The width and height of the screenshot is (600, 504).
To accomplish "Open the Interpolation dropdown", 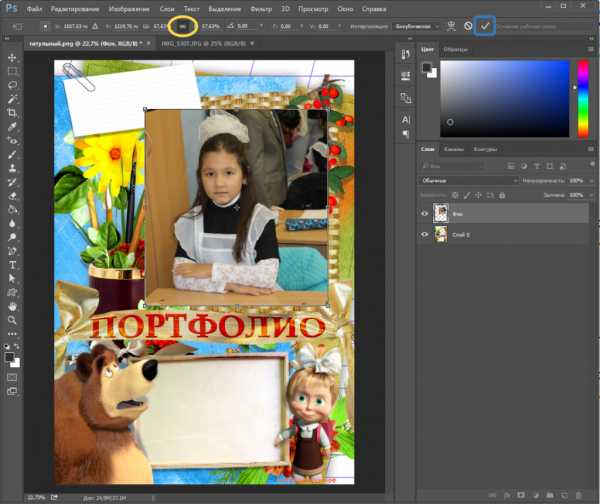I will 416,26.
